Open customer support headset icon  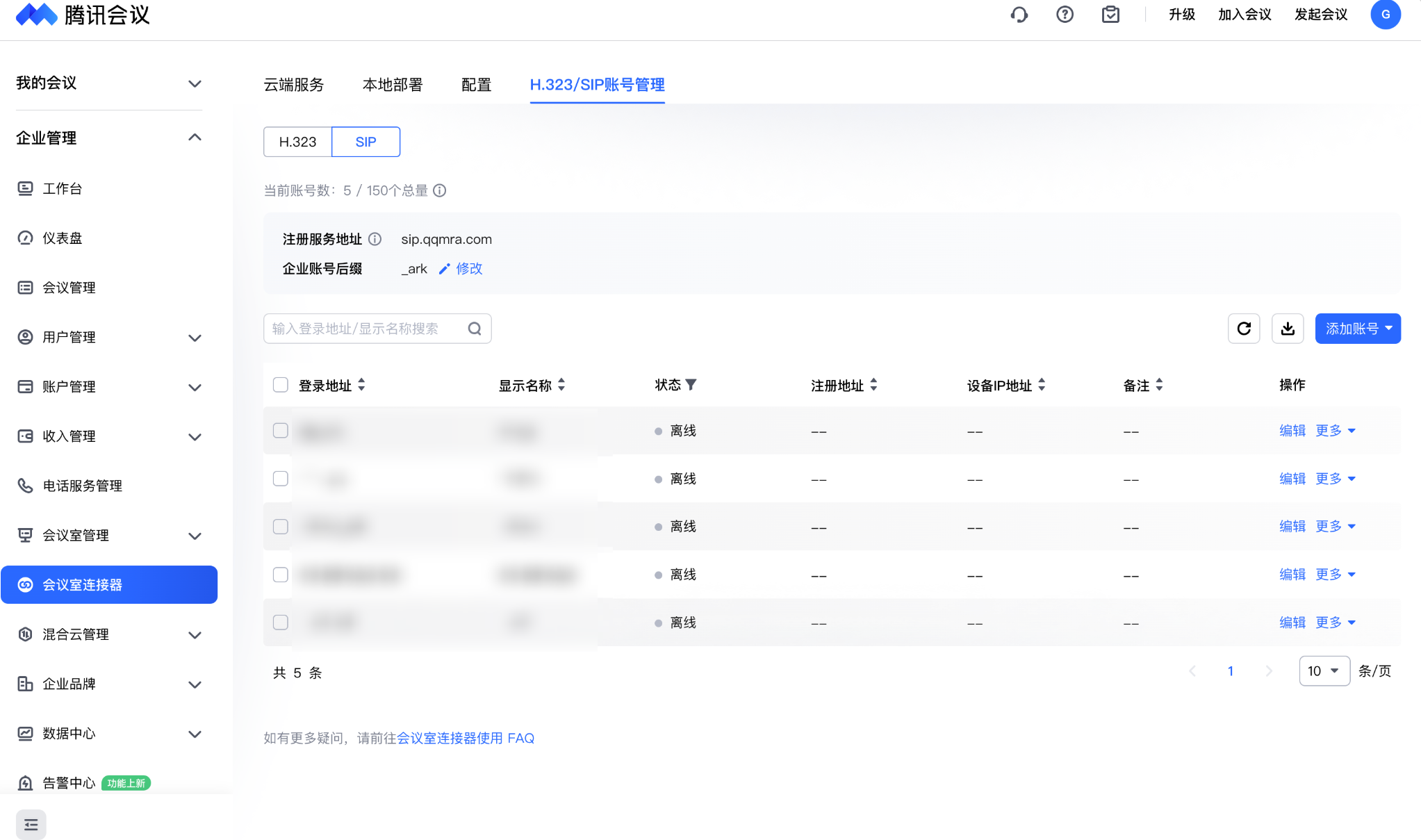pyautogui.click(x=1019, y=15)
